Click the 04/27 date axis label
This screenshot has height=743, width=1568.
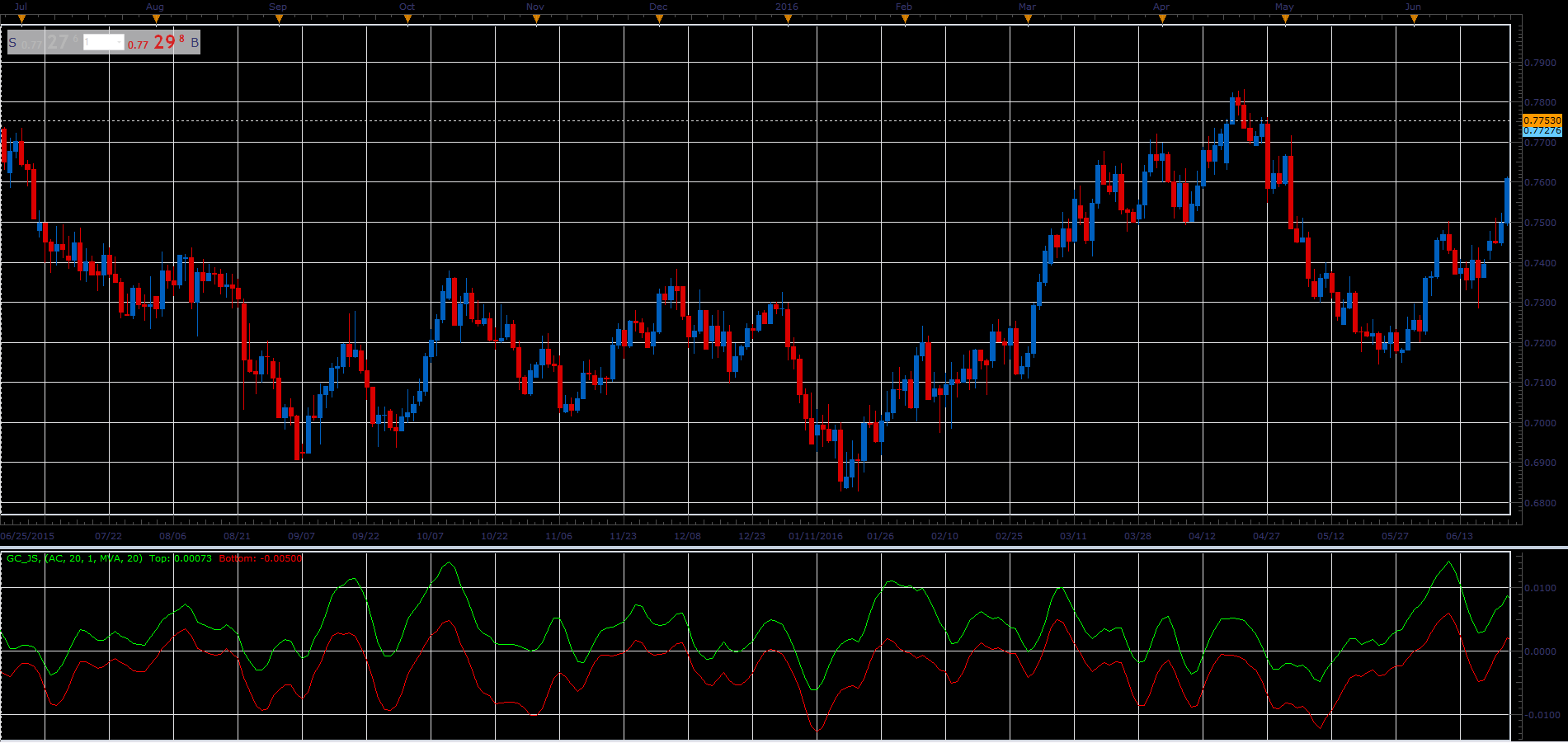coord(1267,536)
